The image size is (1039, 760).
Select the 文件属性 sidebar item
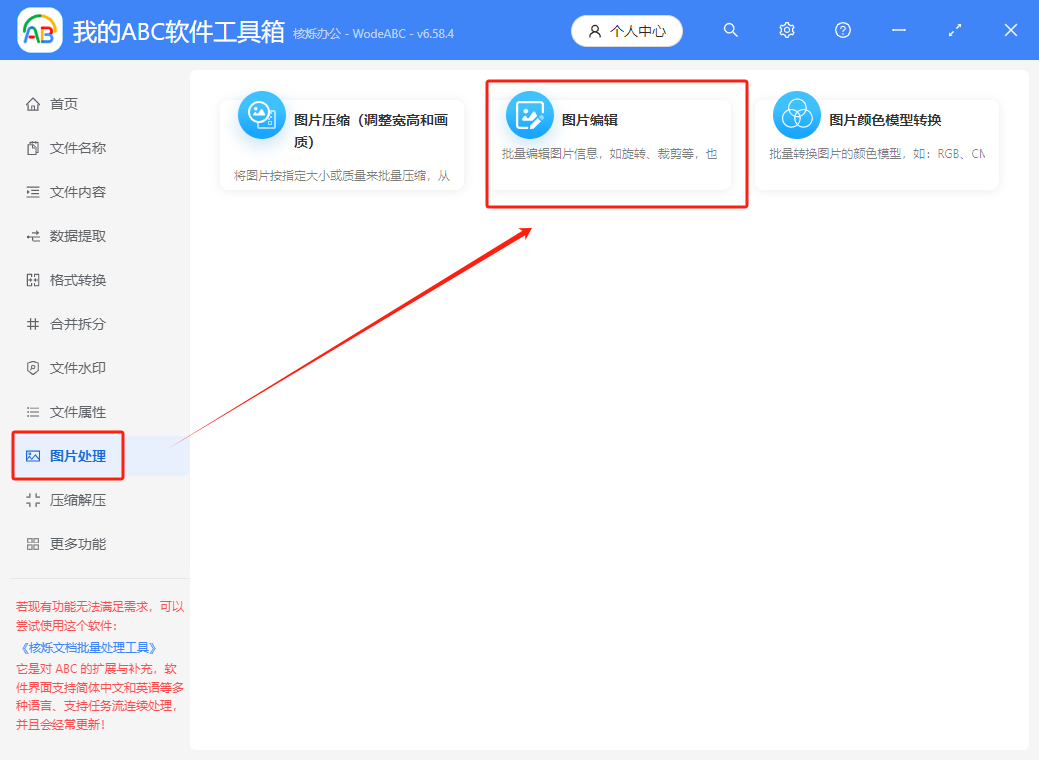pyautogui.click(x=70, y=411)
